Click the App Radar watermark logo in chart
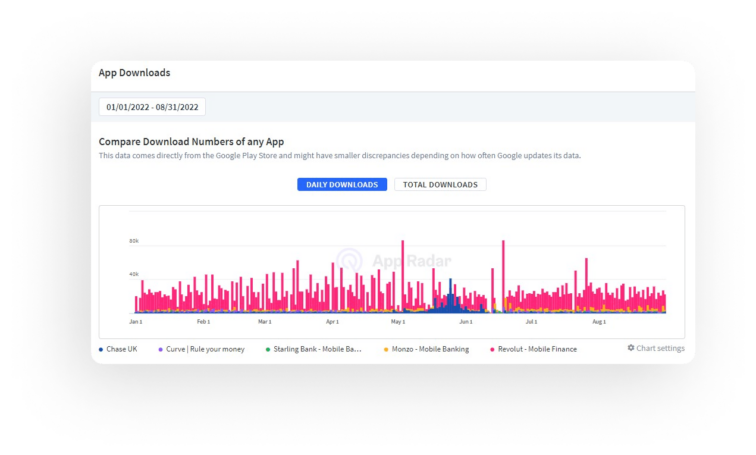Viewport: 756px width, 455px height. point(349,261)
